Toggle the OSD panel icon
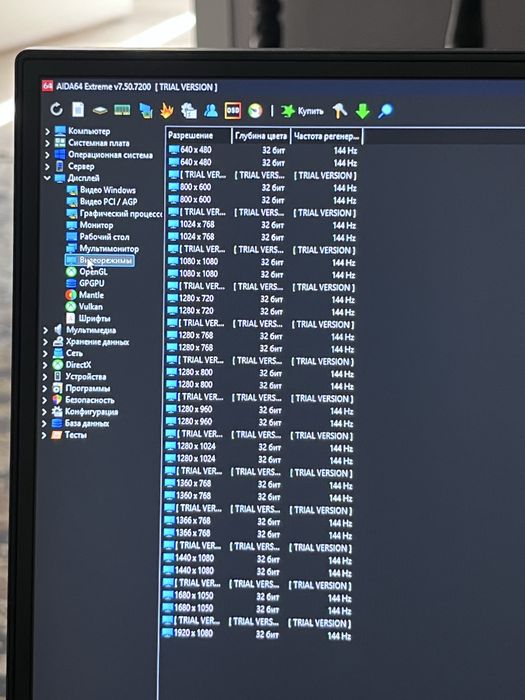Viewport: 525px width, 700px height. click(x=233, y=110)
